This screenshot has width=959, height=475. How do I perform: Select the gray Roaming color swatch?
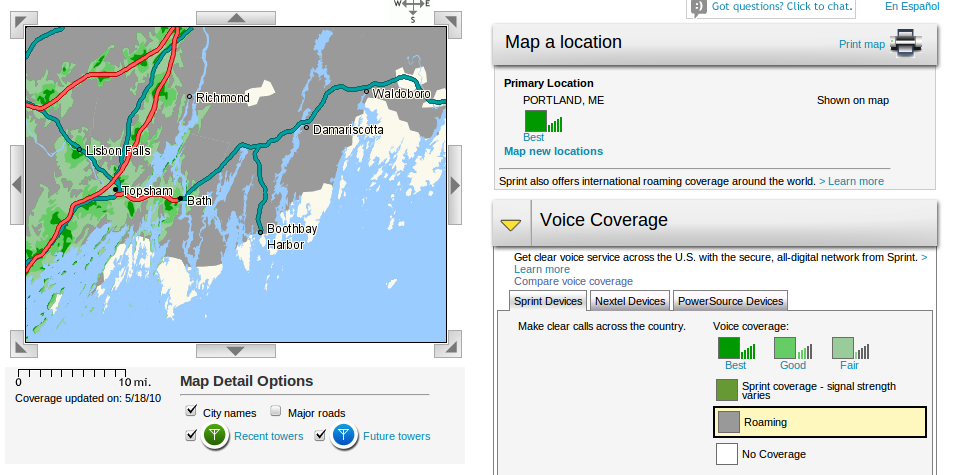click(x=728, y=422)
